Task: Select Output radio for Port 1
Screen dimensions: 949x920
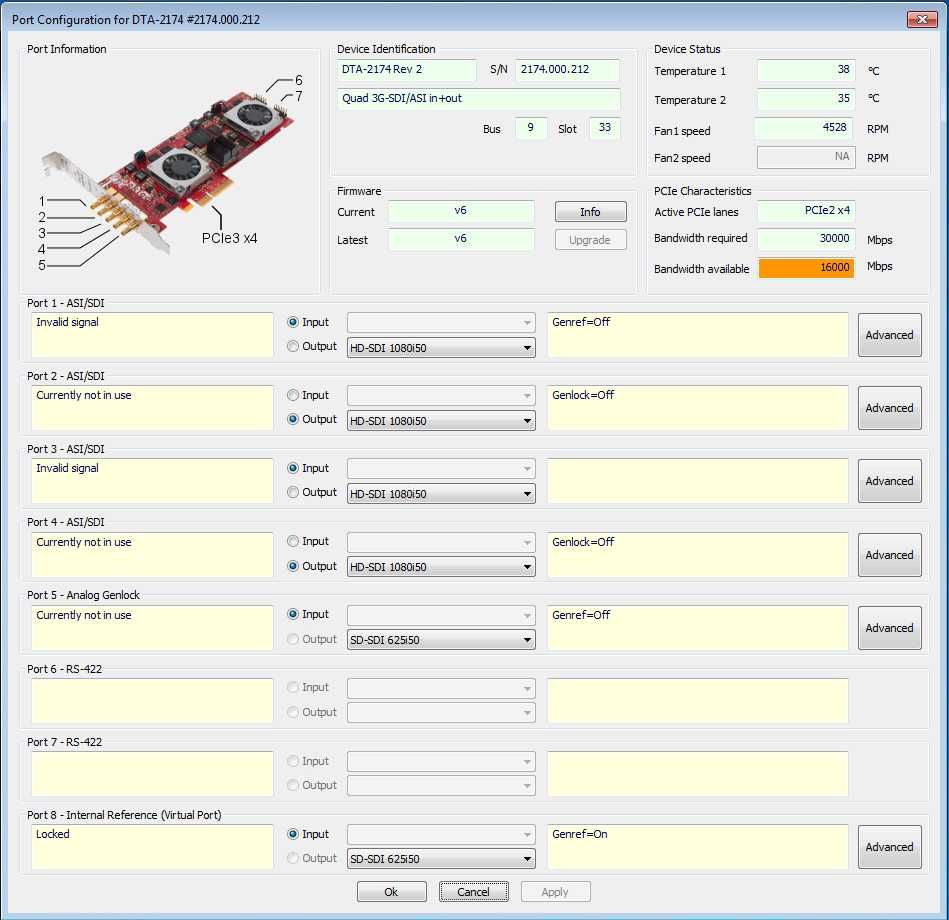Action: coord(293,346)
